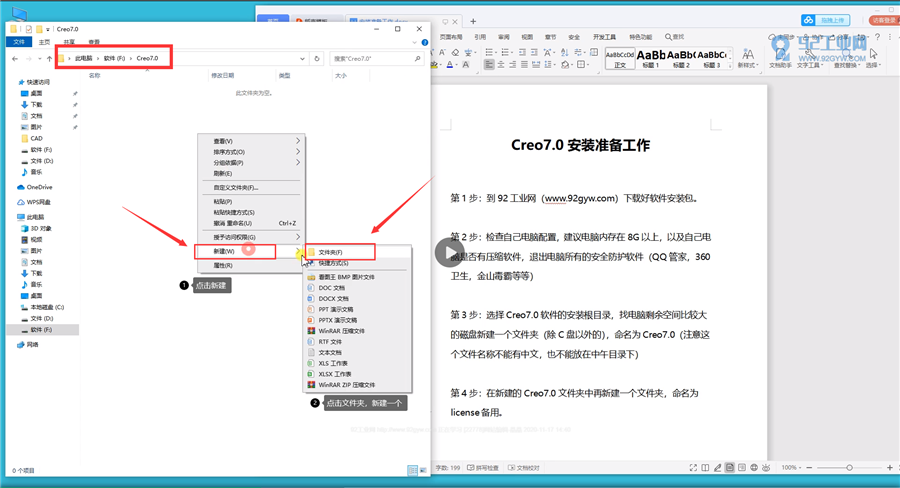900x488 pixels.
Task: Click WPS clear formatting eraser icon
Action: pyautogui.click(x=455, y=52)
